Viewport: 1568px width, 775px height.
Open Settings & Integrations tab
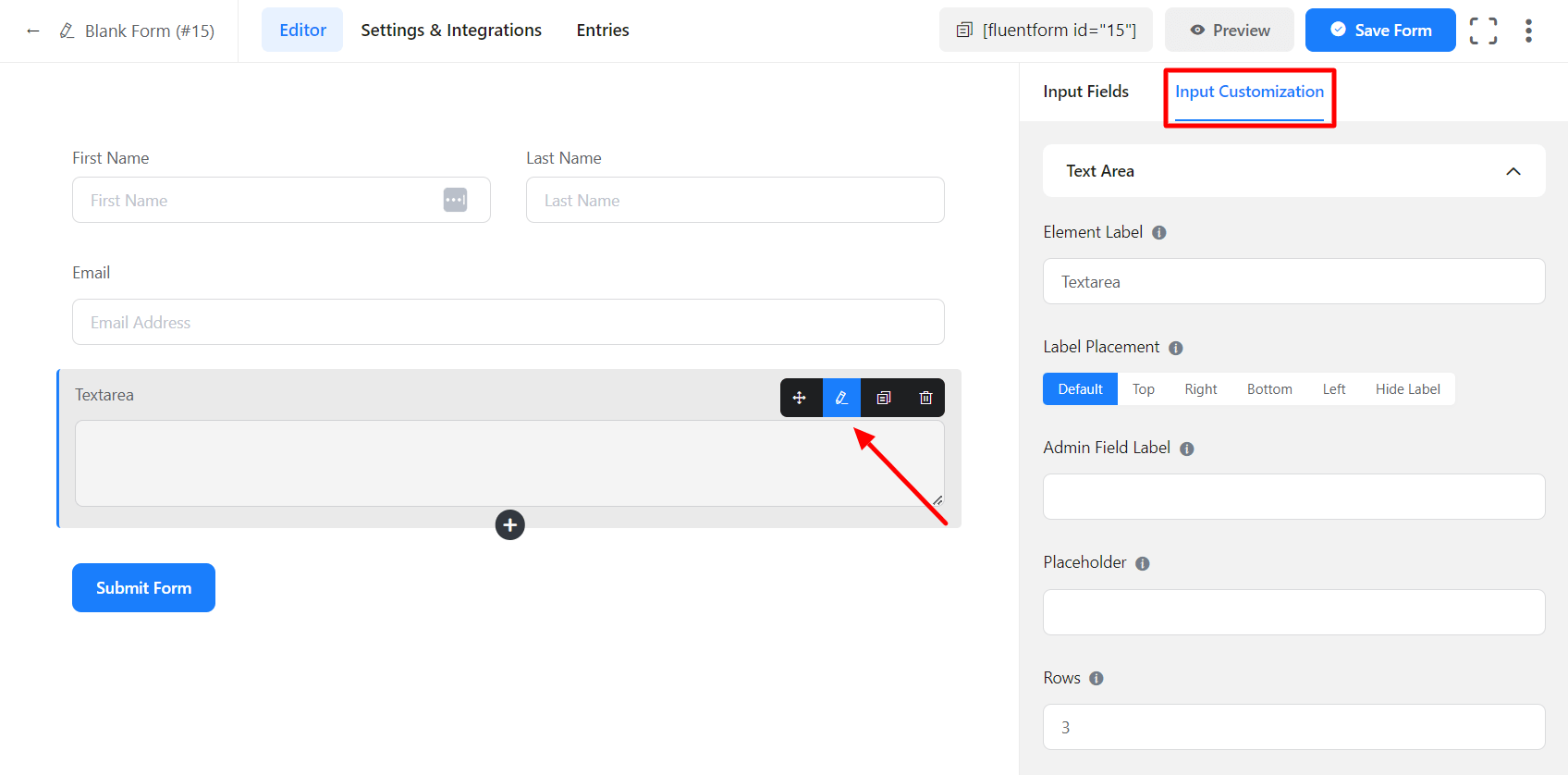[x=451, y=31]
